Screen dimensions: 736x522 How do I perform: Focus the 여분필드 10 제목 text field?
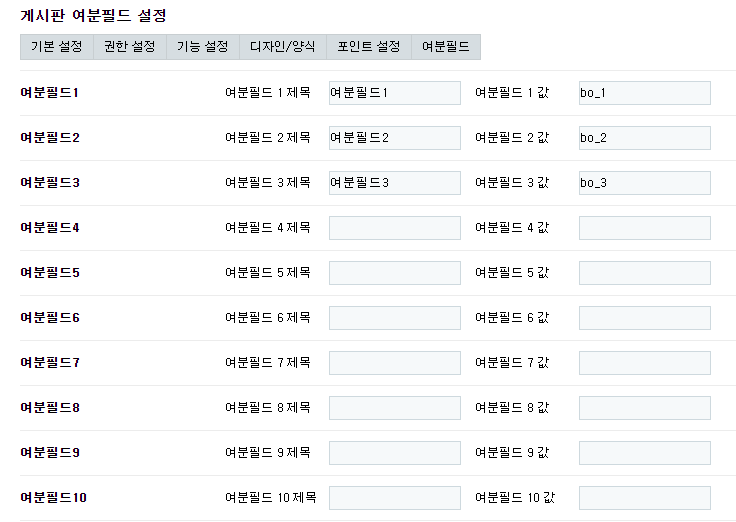[394, 498]
